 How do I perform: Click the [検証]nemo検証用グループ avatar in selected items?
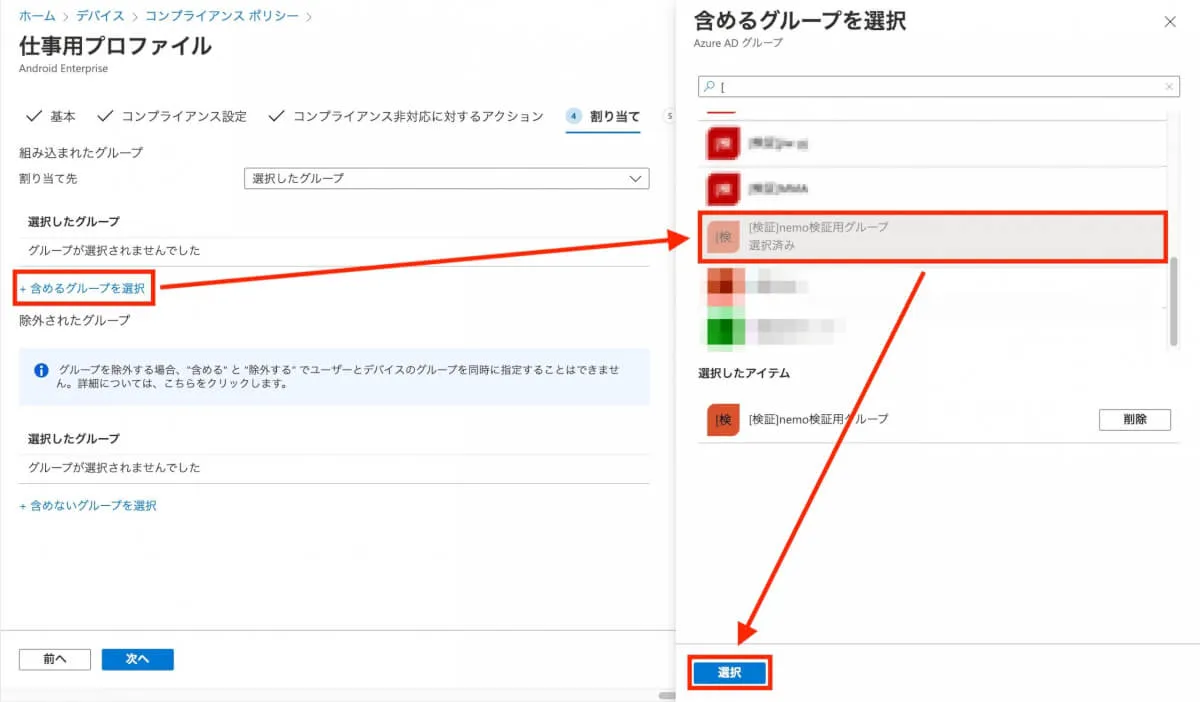722,420
